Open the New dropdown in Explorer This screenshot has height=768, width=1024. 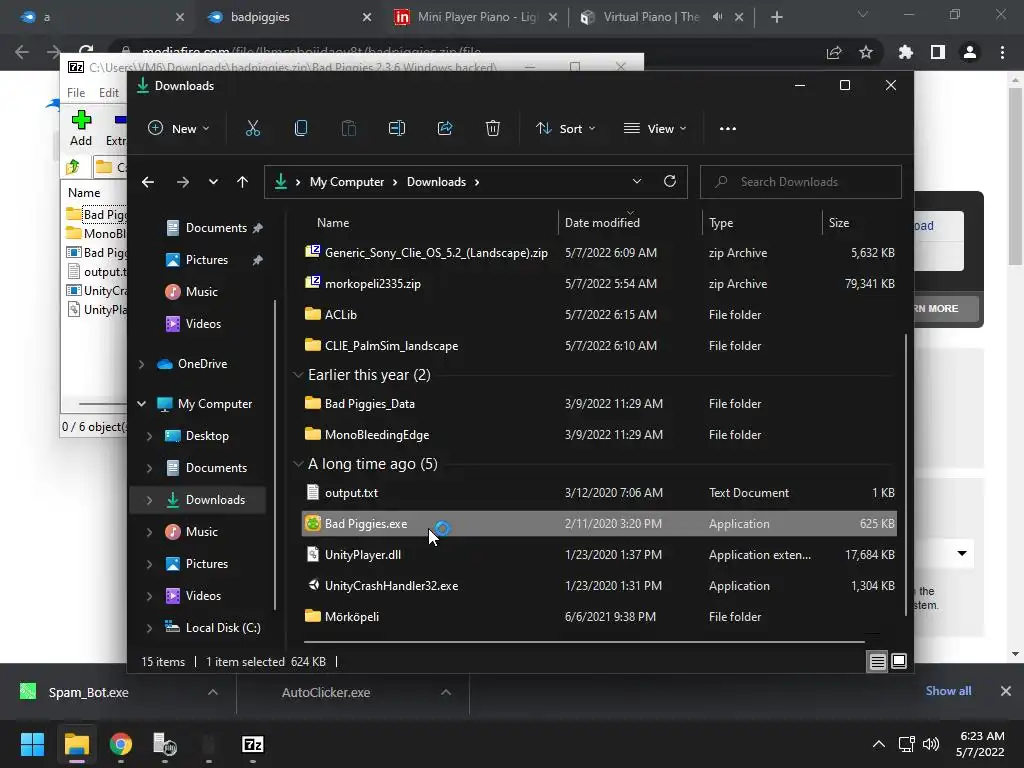[179, 129]
